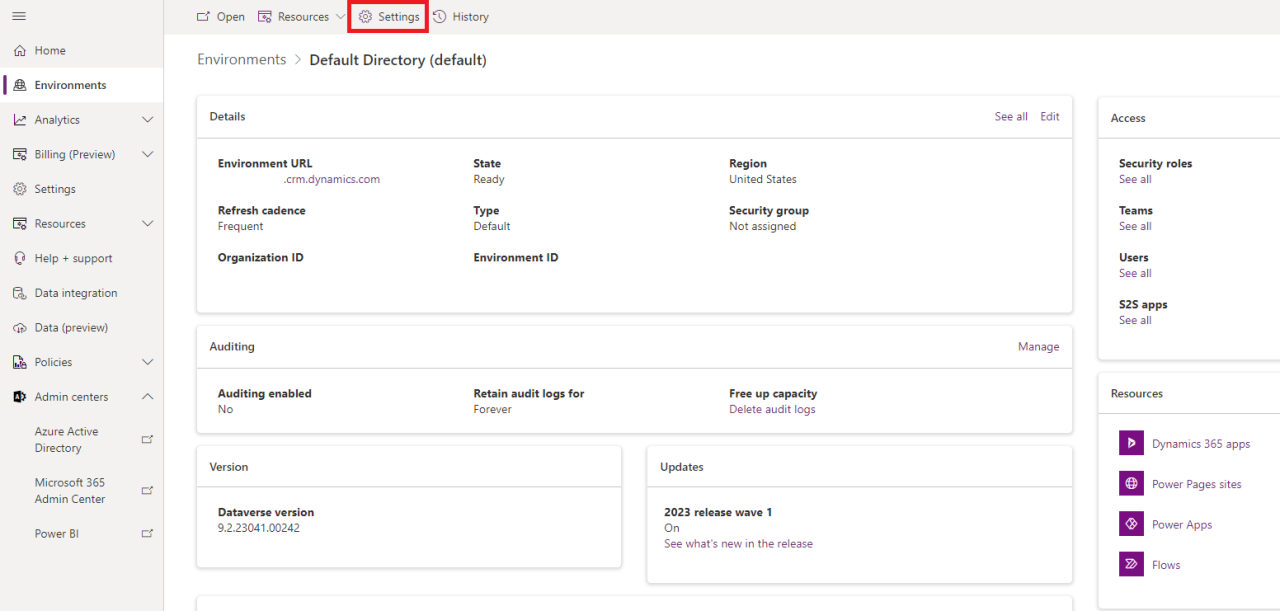
Task: Open Power BI admin center from the sidebar
Action: (59, 533)
